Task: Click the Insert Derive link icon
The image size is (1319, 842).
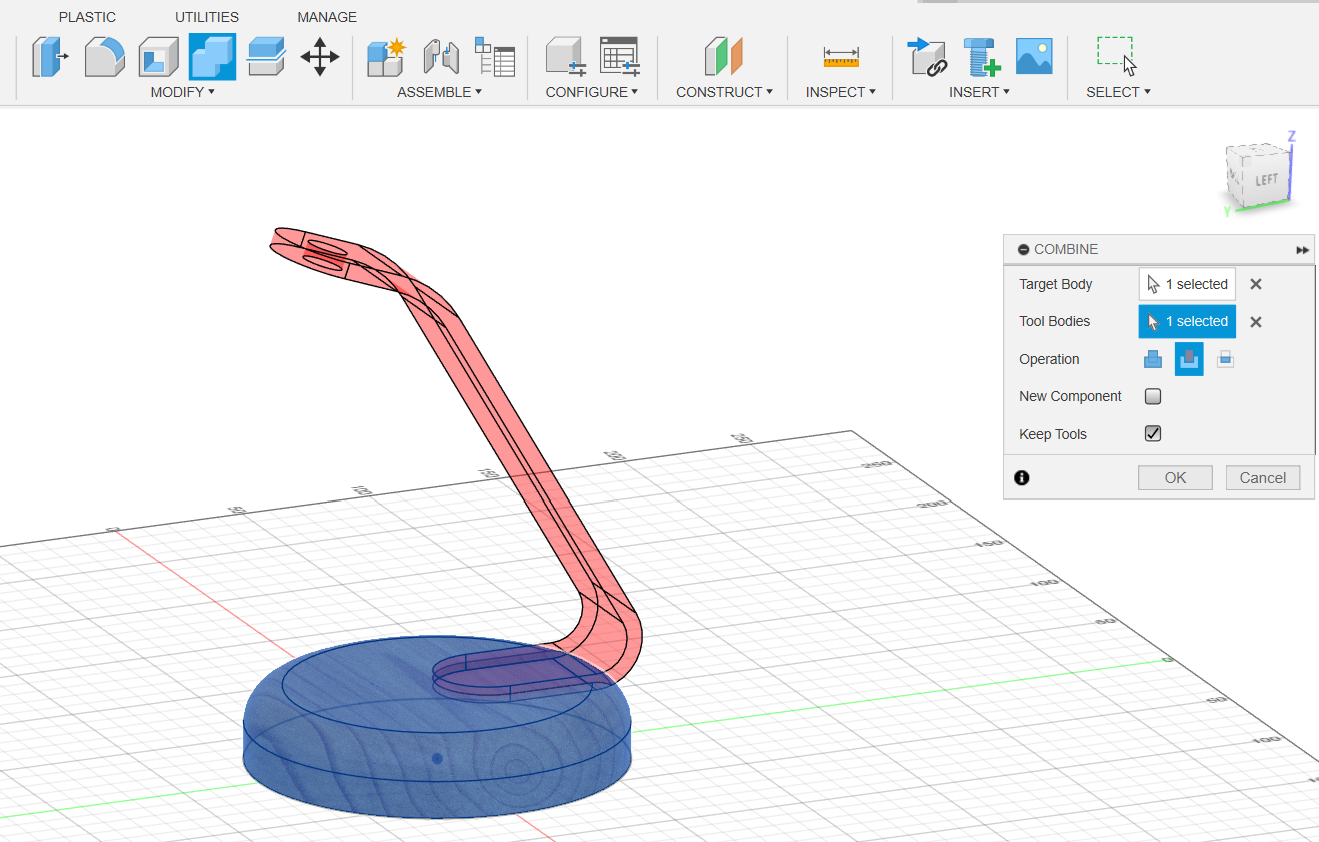Action: point(928,57)
